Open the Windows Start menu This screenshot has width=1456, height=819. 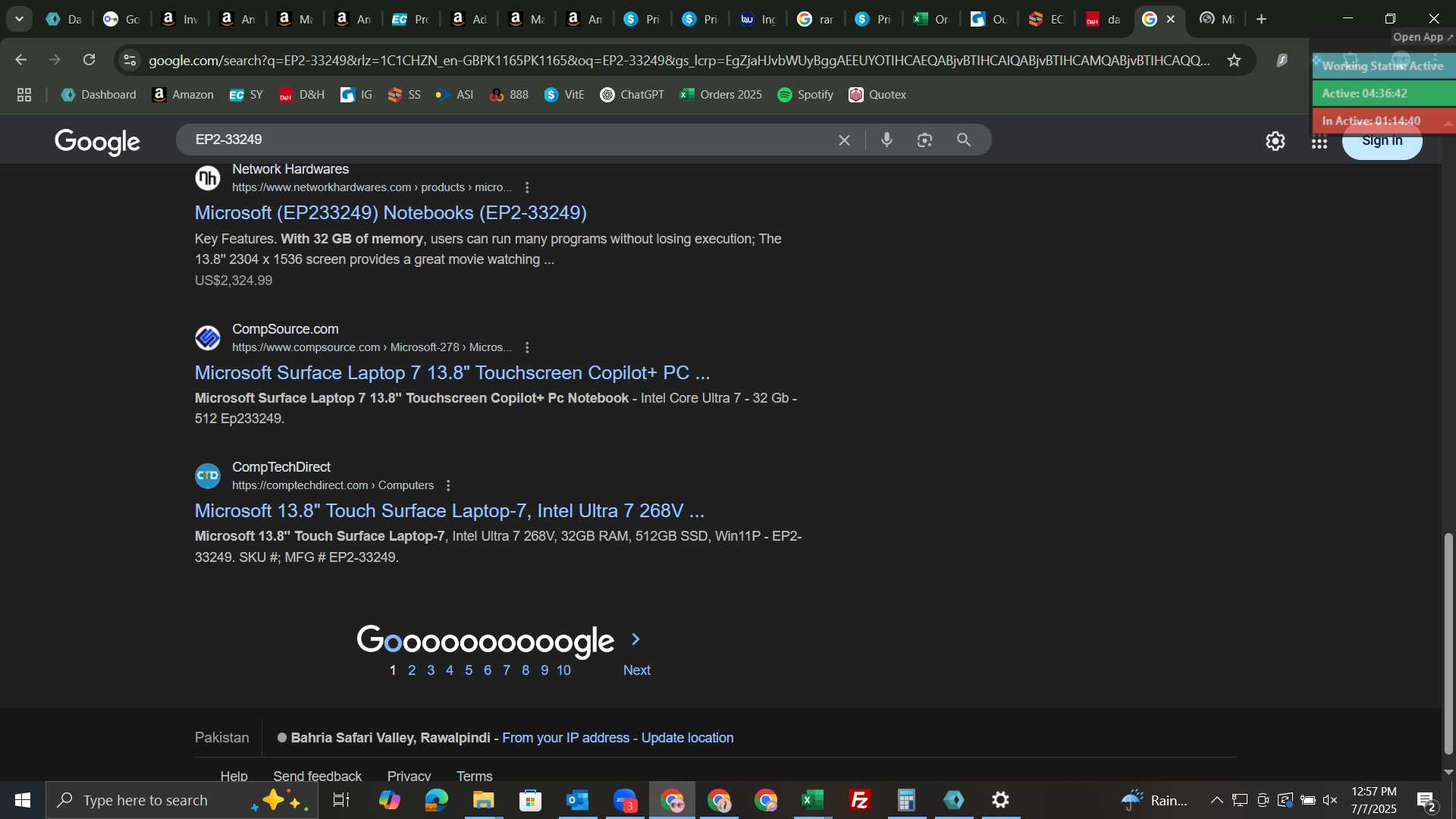[23, 800]
